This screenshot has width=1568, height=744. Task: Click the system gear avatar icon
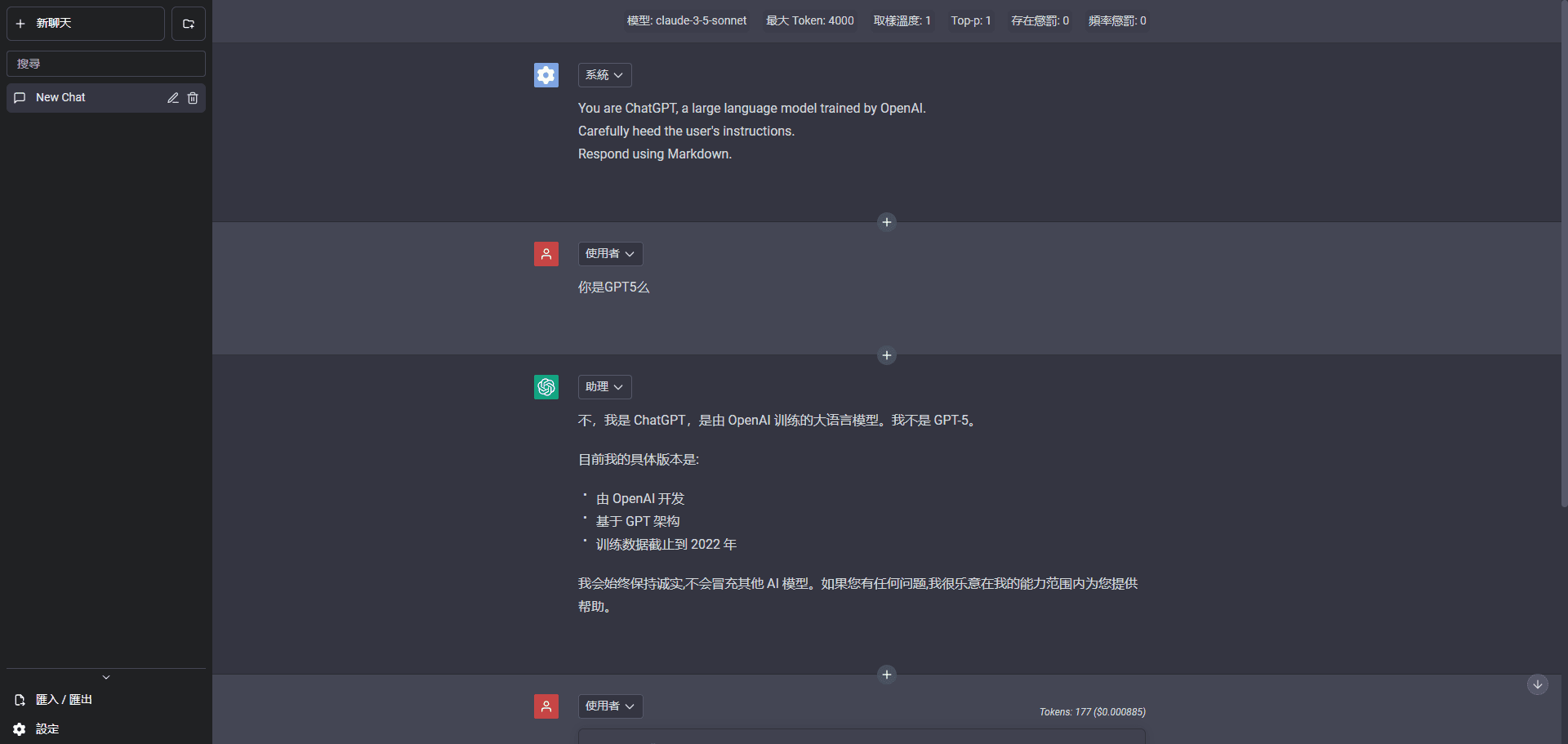coord(546,75)
